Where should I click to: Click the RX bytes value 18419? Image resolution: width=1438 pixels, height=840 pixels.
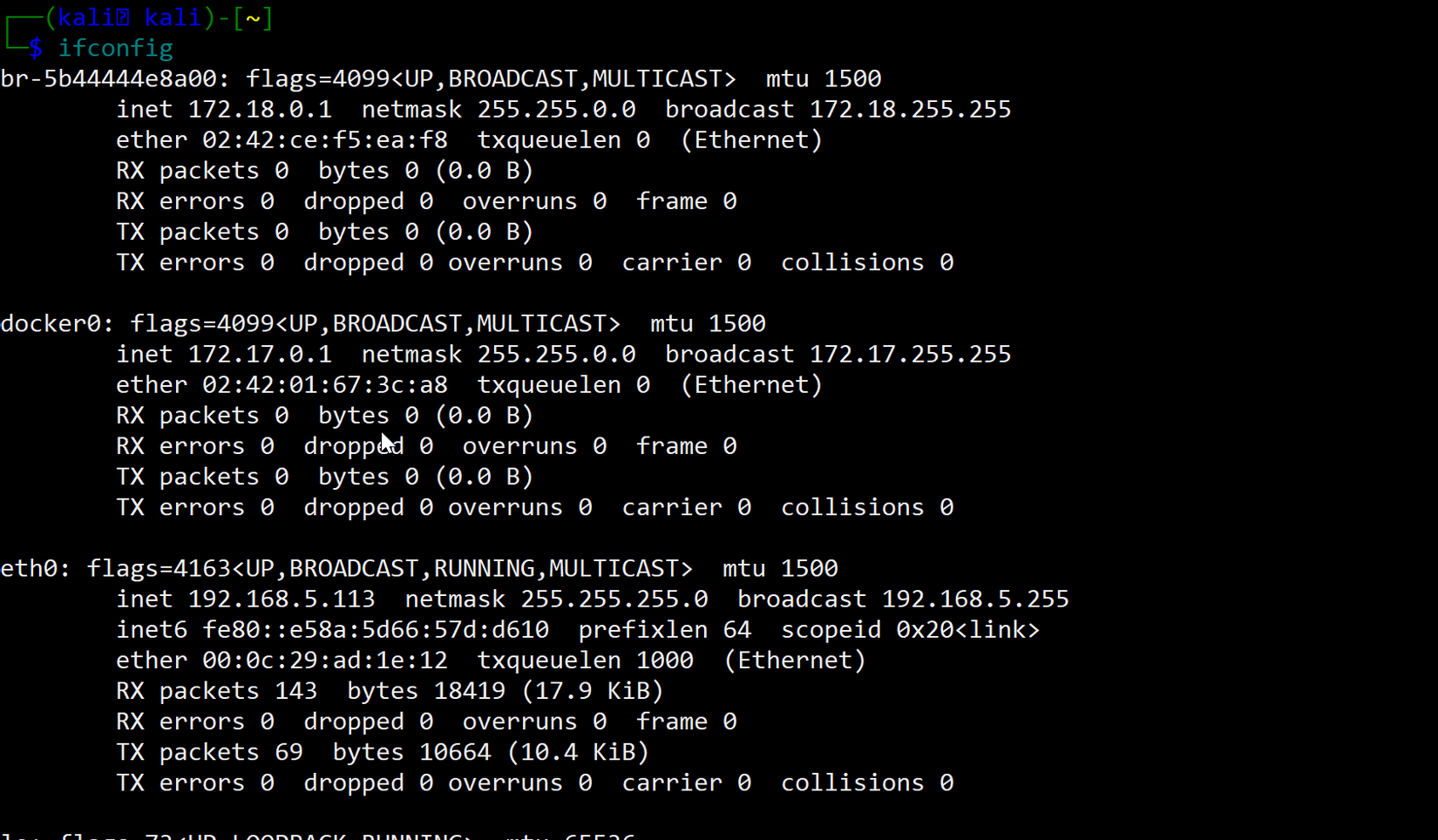coord(469,690)
